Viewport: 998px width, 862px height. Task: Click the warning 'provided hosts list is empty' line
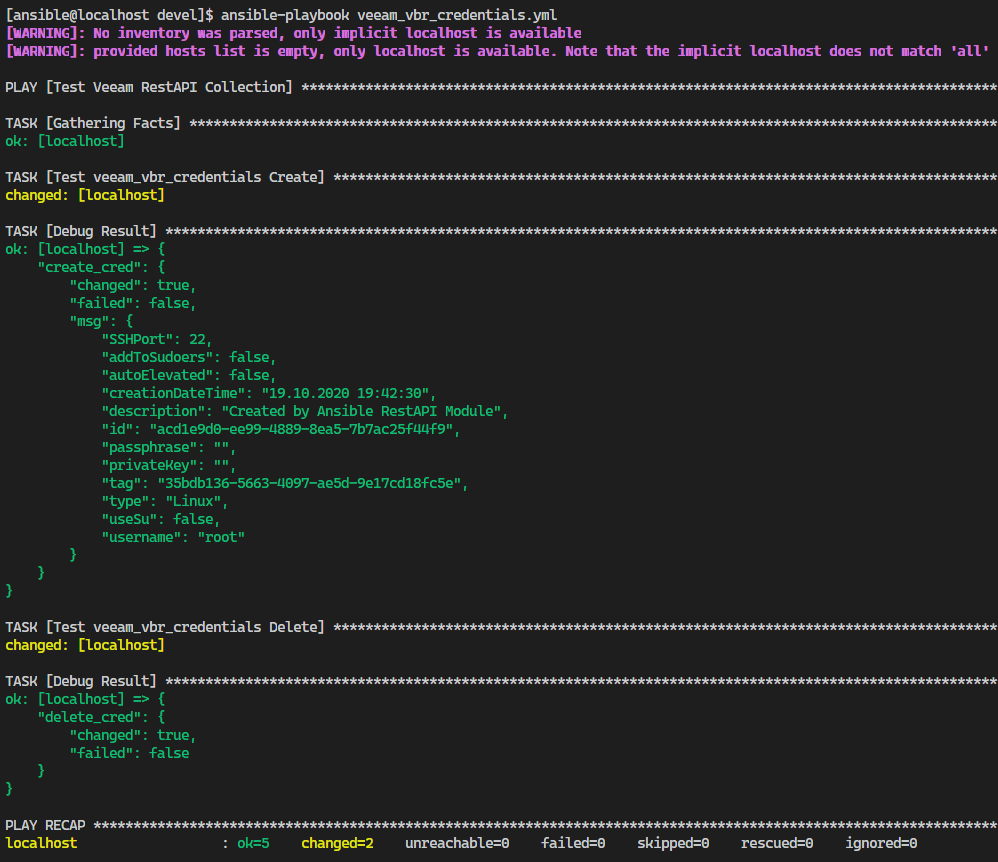tap(497, 51)
